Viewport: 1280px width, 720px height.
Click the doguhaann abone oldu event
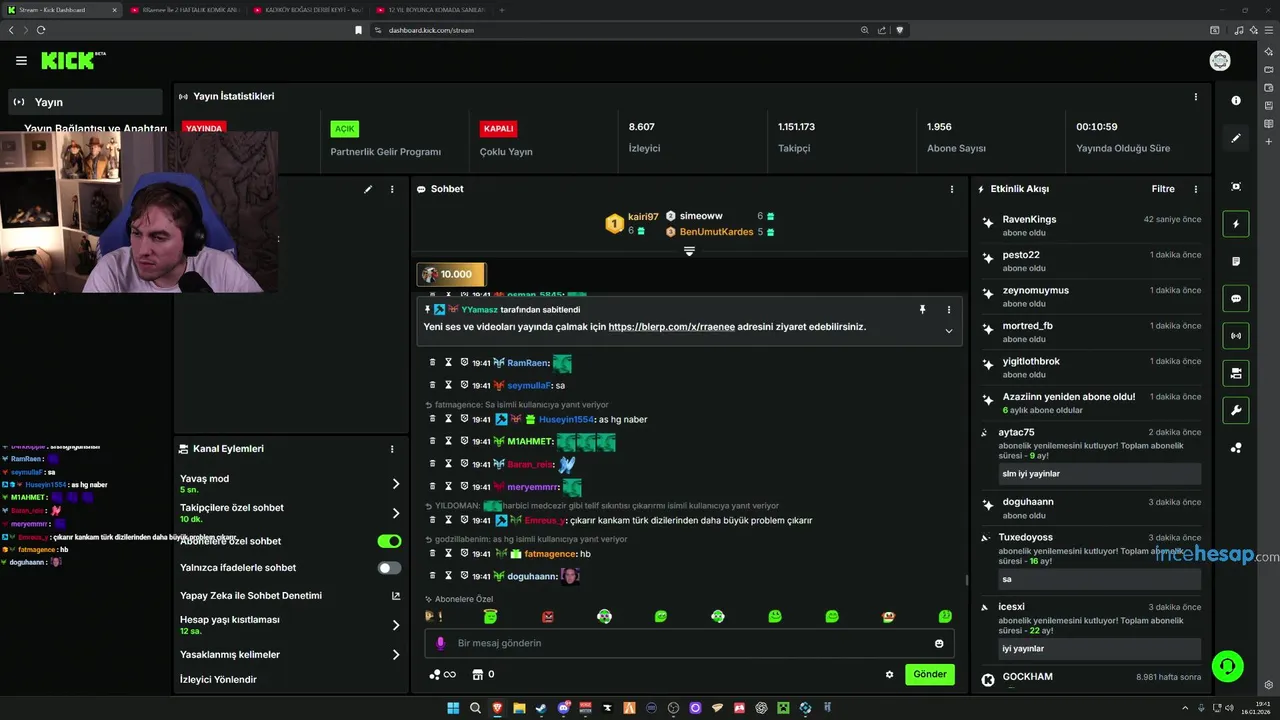(1092, 508)
